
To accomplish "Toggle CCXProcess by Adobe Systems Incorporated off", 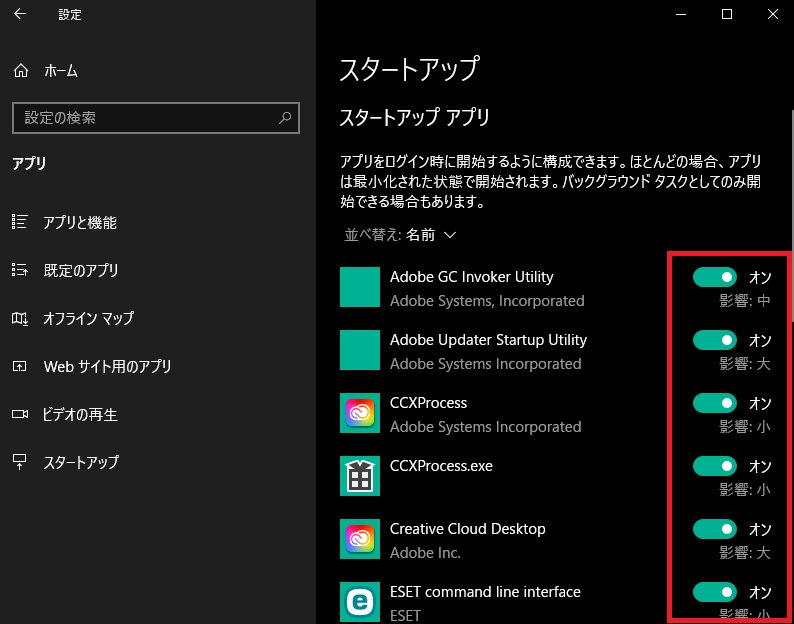I will pos(714,403).
